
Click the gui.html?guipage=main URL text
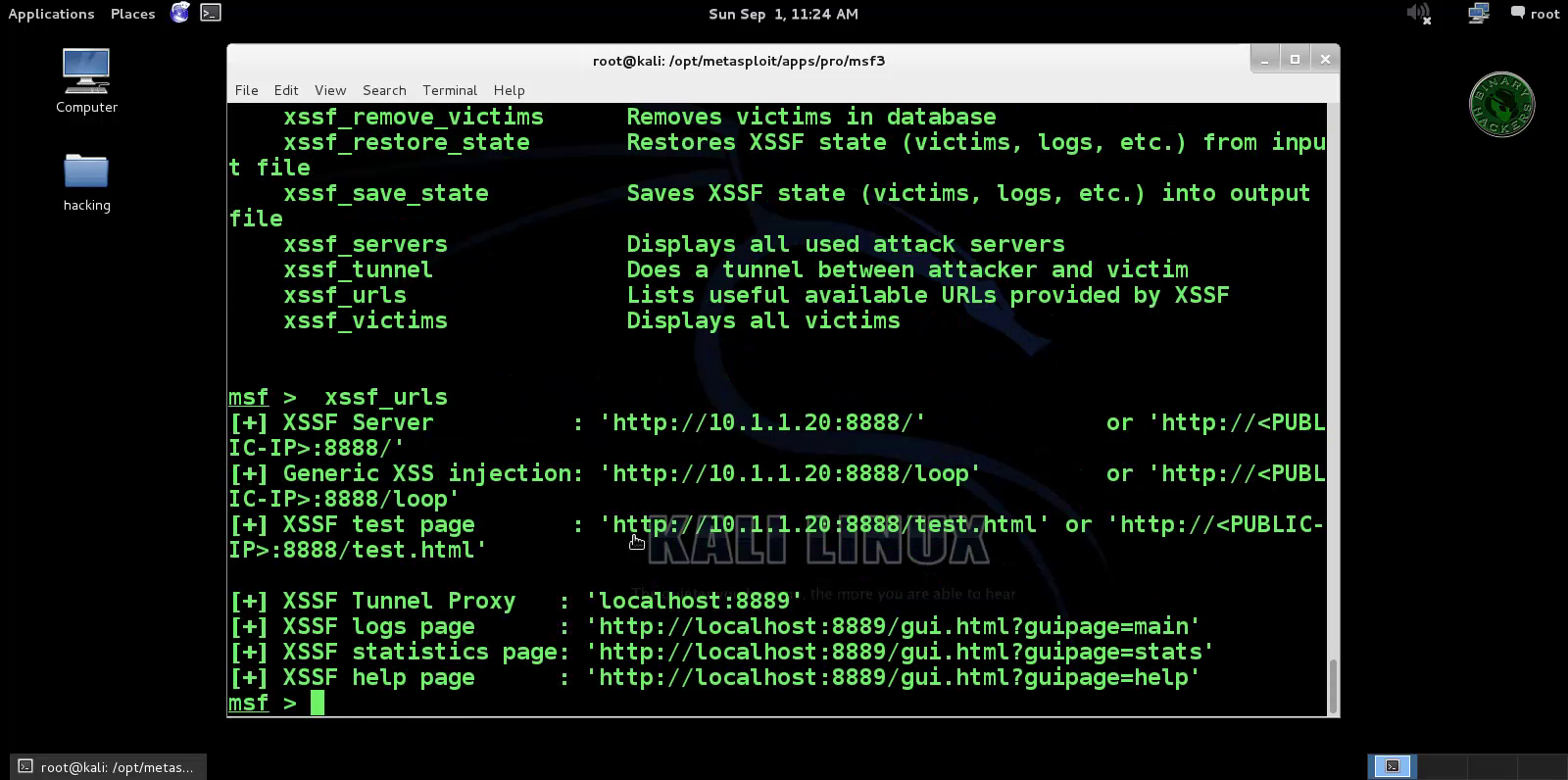coord(893,627)
